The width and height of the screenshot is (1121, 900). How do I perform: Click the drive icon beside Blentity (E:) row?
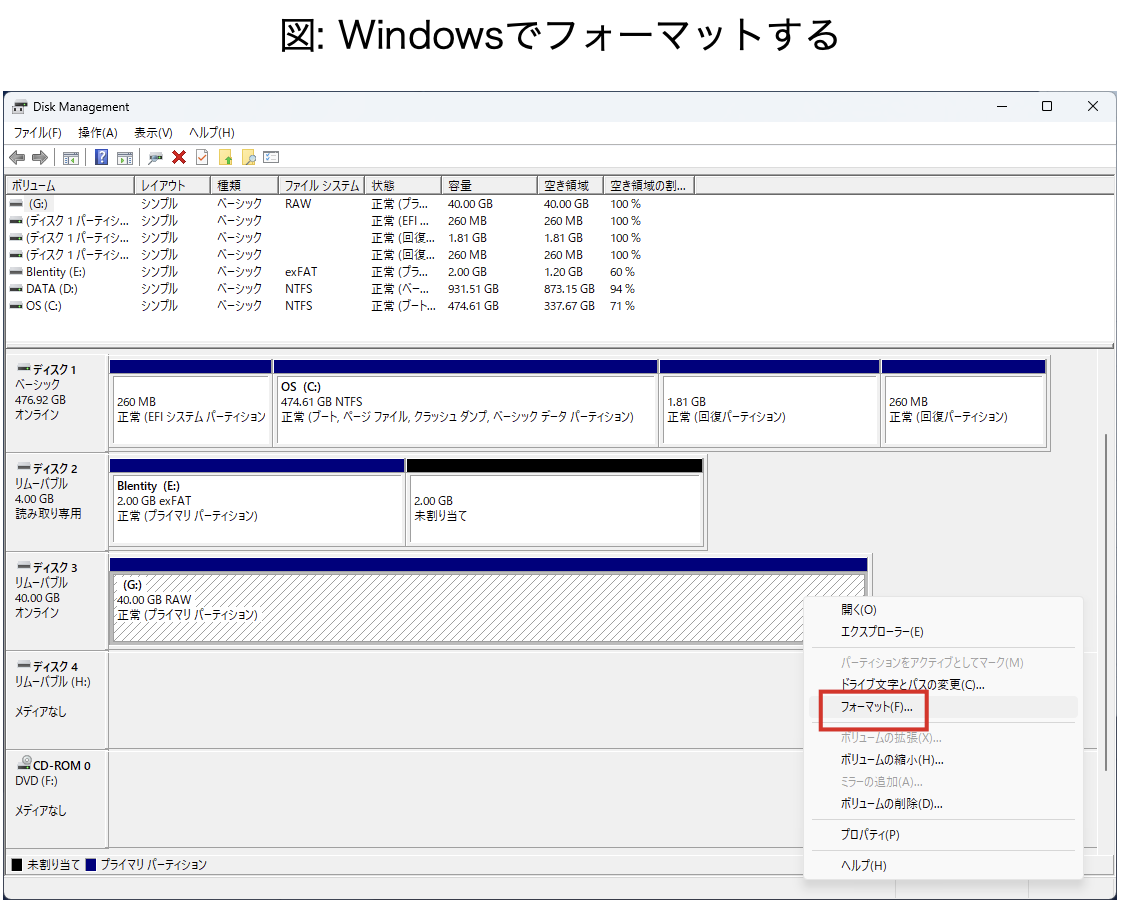point(16,272)
